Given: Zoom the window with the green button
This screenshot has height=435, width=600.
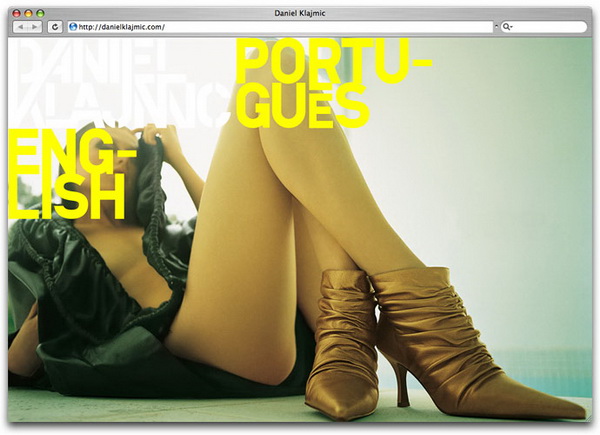Looking at the screenshot, I should [40, 13].
